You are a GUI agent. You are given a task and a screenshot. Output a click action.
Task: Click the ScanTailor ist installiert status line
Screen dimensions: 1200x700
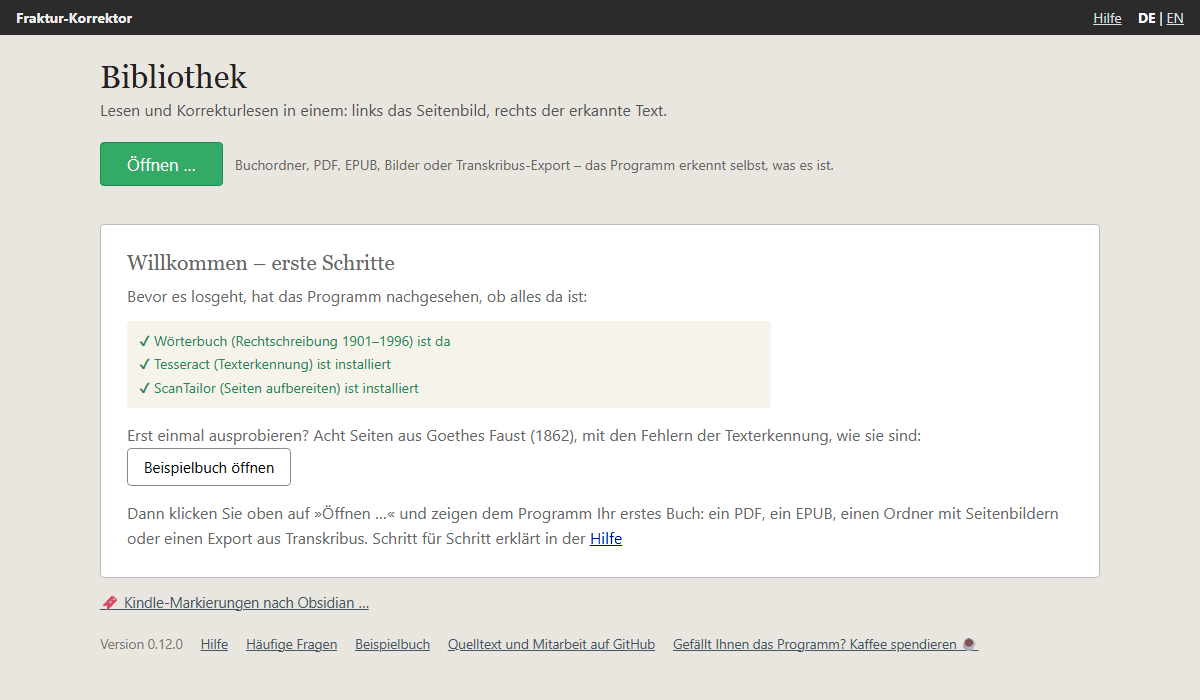point(279,388)
